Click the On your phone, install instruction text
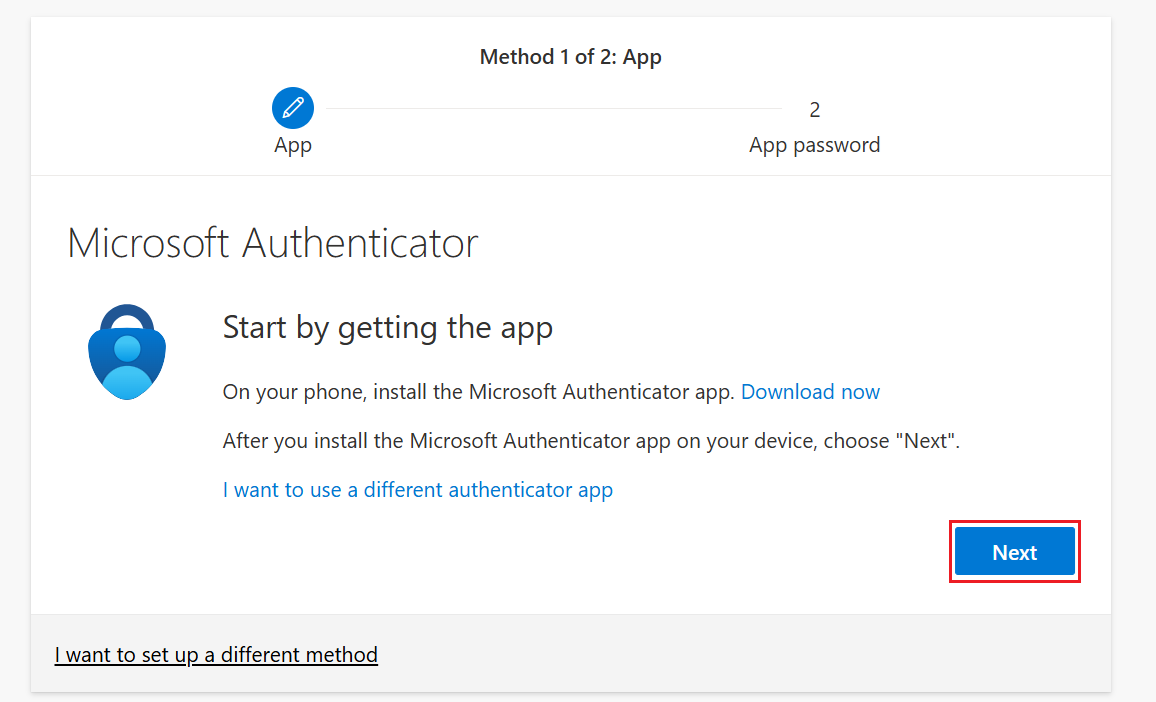This screenshot has height=702, width=1156. pos(478,392)
